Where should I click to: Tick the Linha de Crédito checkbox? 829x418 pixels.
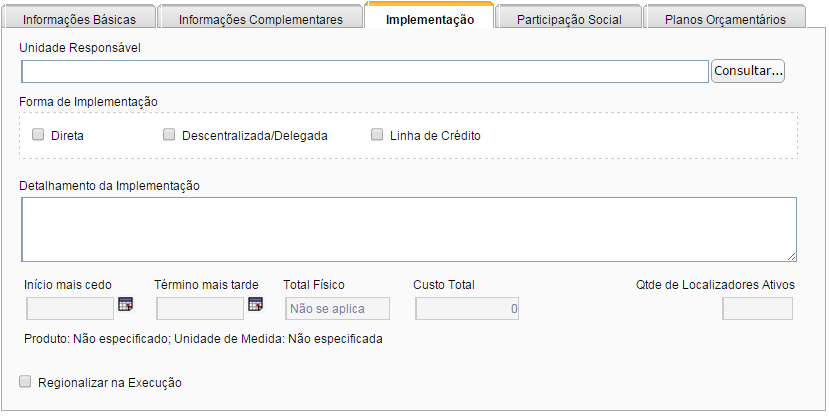tap(377, 135)
